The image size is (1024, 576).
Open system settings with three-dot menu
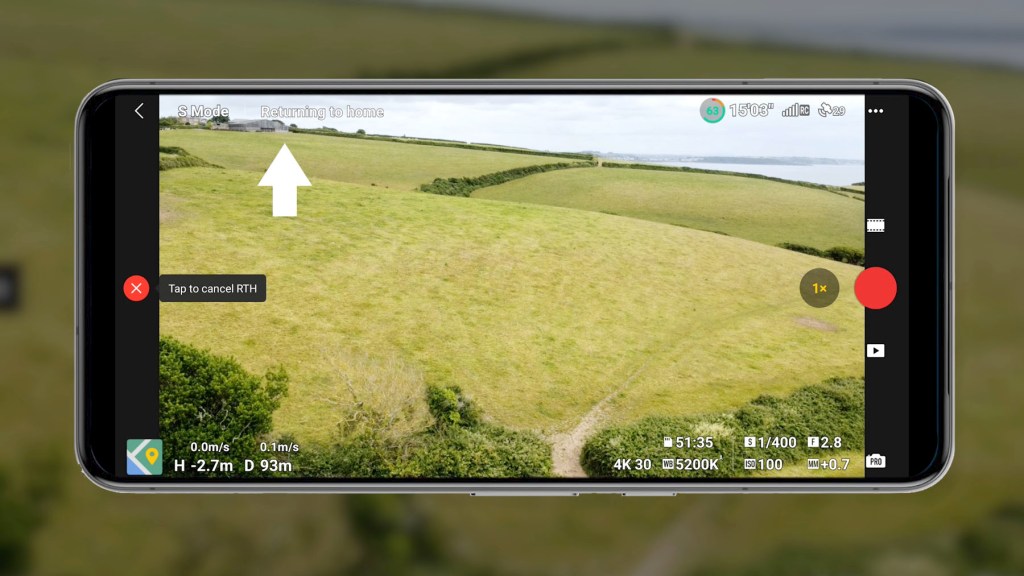click(876, 110)
